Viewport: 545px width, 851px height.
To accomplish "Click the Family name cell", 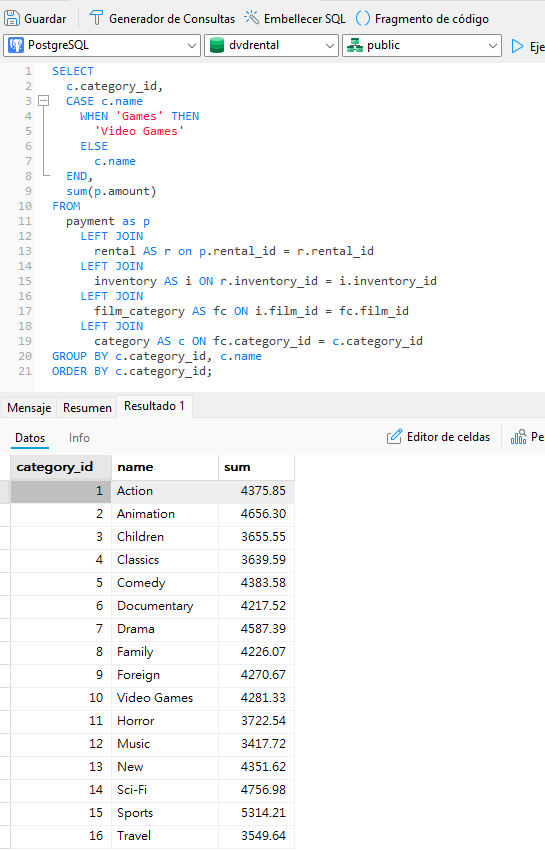I will tap(164, 652).
